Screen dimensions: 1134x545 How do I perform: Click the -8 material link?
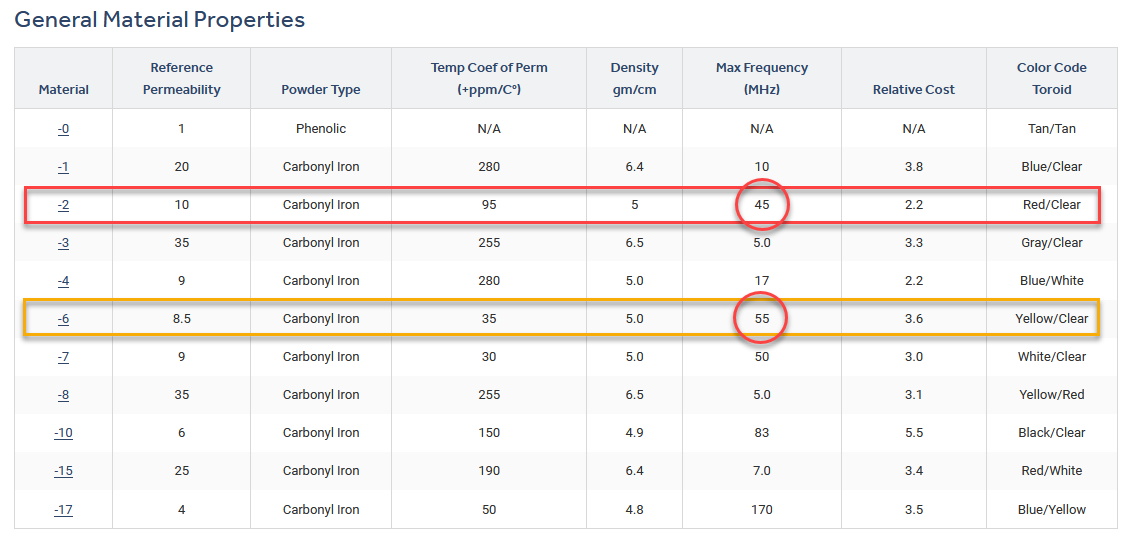tap(63, 395)
